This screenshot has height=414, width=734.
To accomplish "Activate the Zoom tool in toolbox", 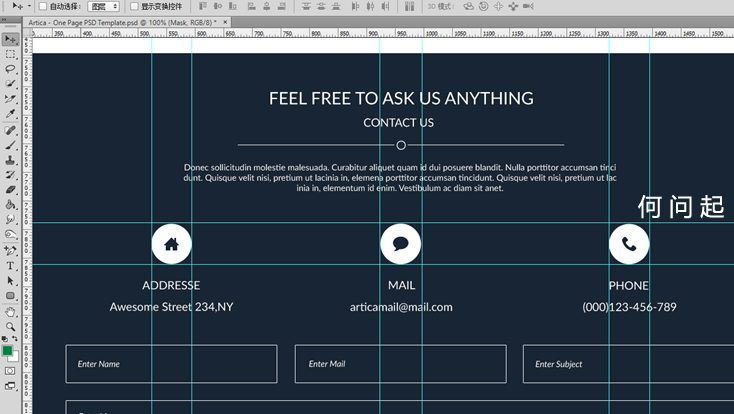I will tap(10, 326).
